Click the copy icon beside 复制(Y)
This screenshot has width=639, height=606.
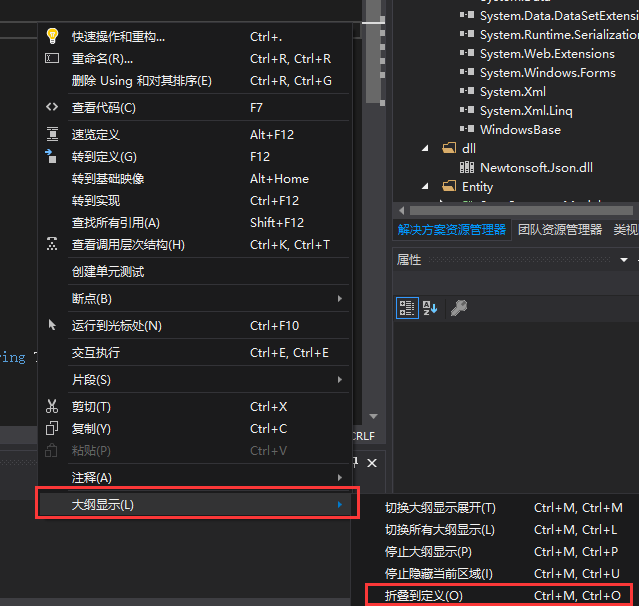click(x=52, y=428)
